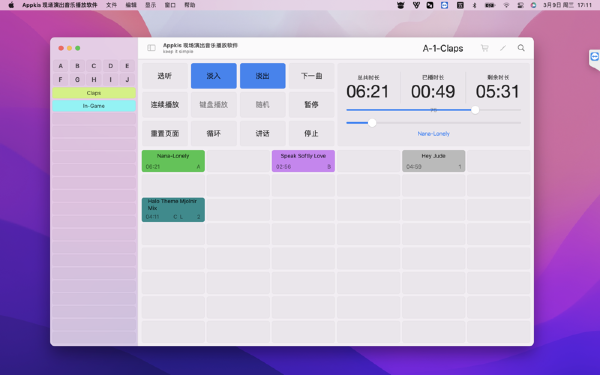600x375 pixels.
Task: Toggle the 循环 loop button
Action: (x=214, y=133)
